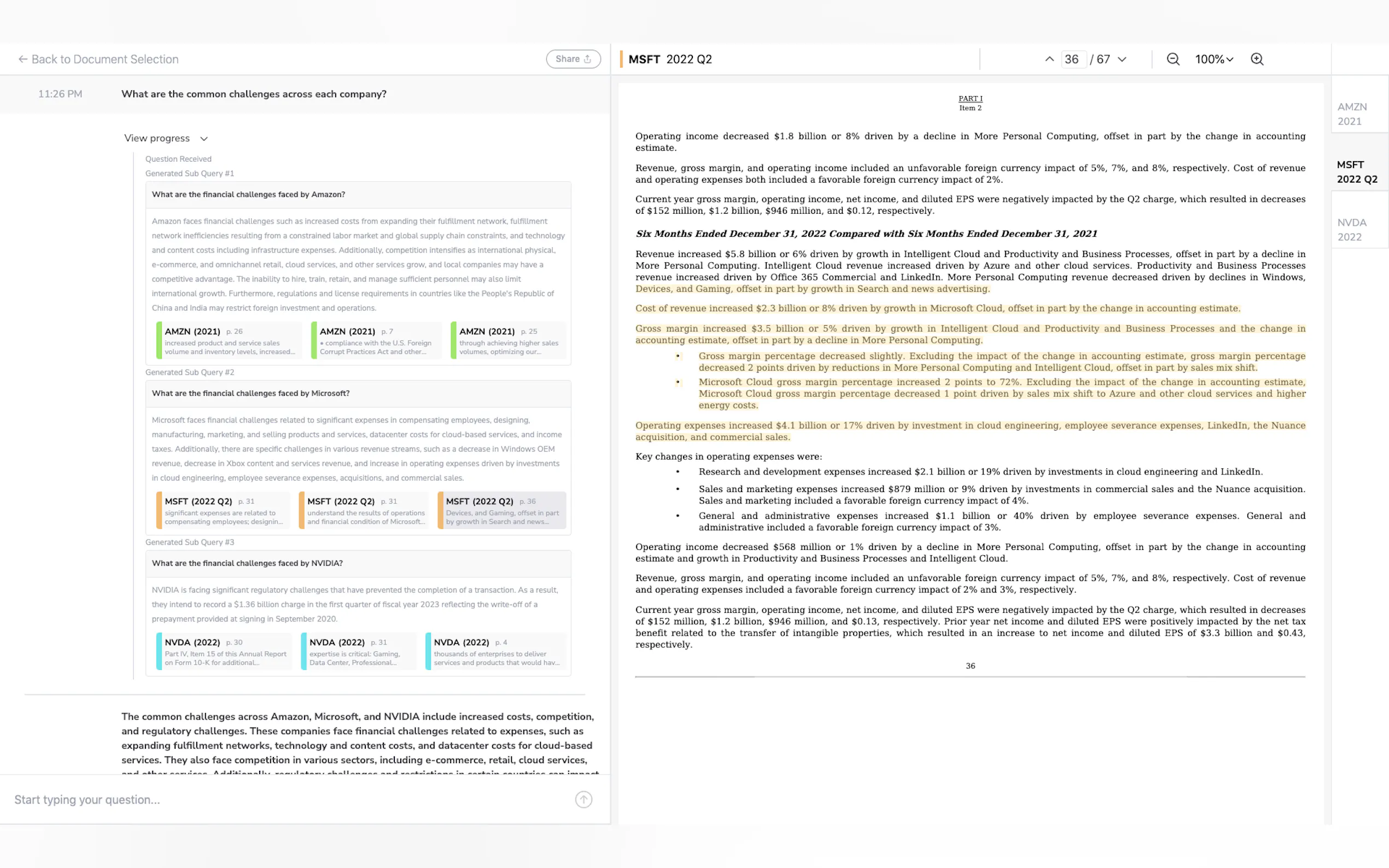Switch to the AMZN 2021 document tab

click(1352, 114)
